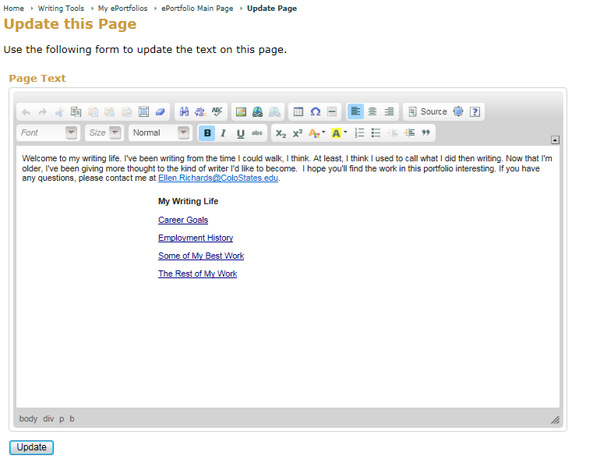This screenshot has height=459, width=600.
Task: Center align the paragraph text
Action: [x=373, y=112]
